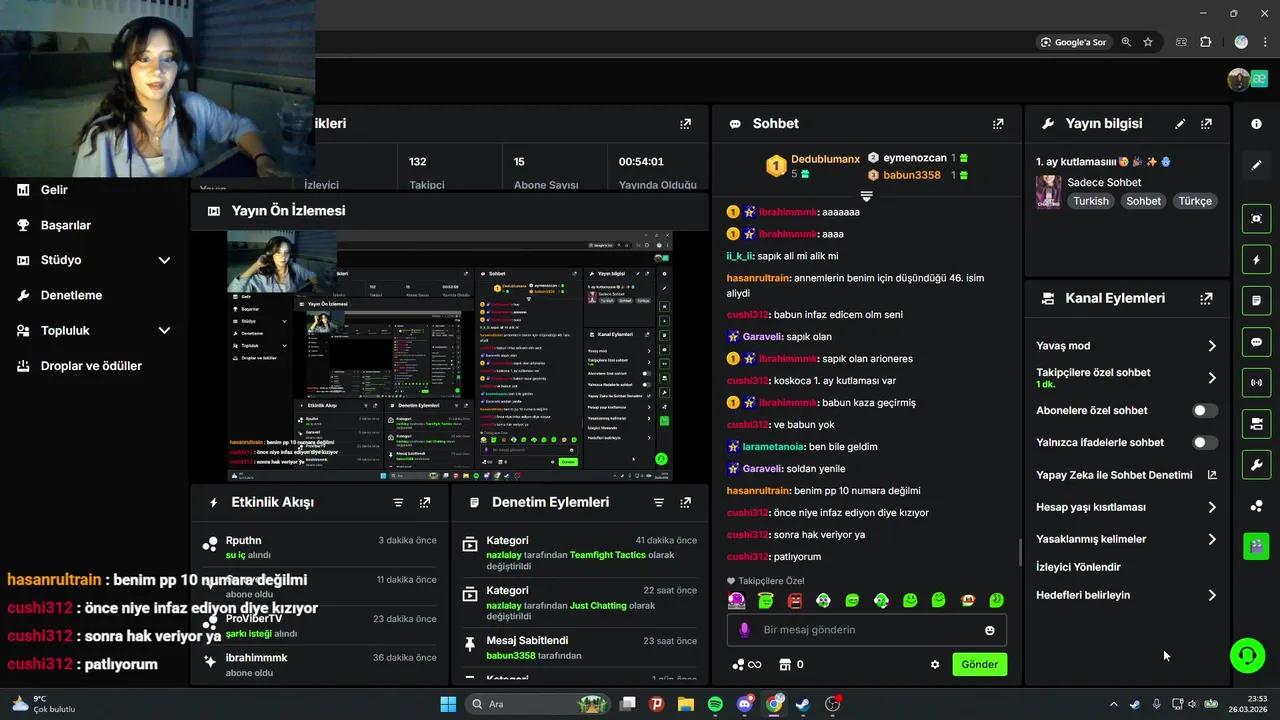Viewport: 1280px width, 720px height.
Task: Click the Bir mesaj gönderin input field
Action: (x=866, y=630)
